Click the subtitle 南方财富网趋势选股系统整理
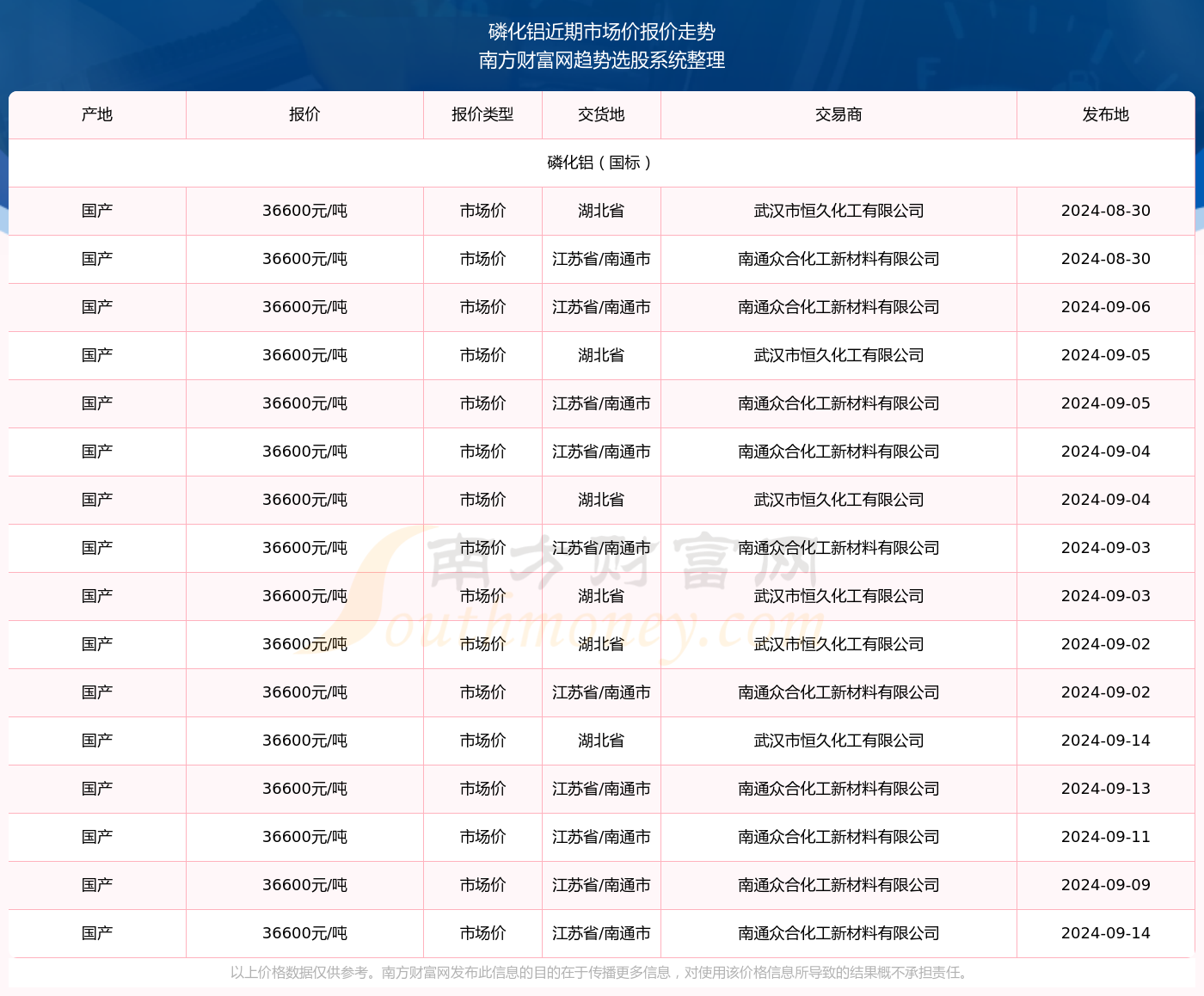This screenshot has height=996, width=1204. click(x=602, y=60)
